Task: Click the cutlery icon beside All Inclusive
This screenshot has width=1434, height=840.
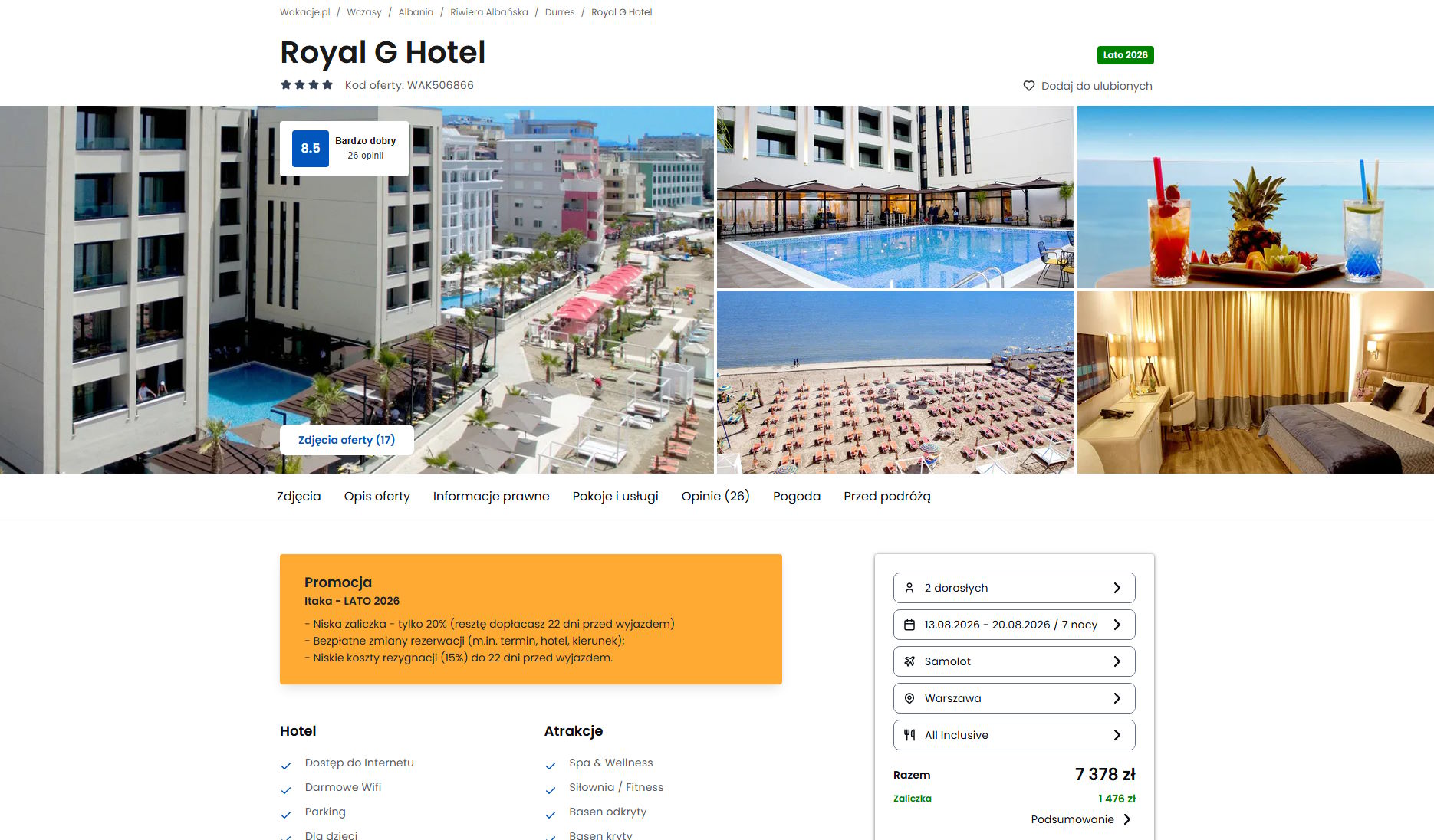Action: 909,735
